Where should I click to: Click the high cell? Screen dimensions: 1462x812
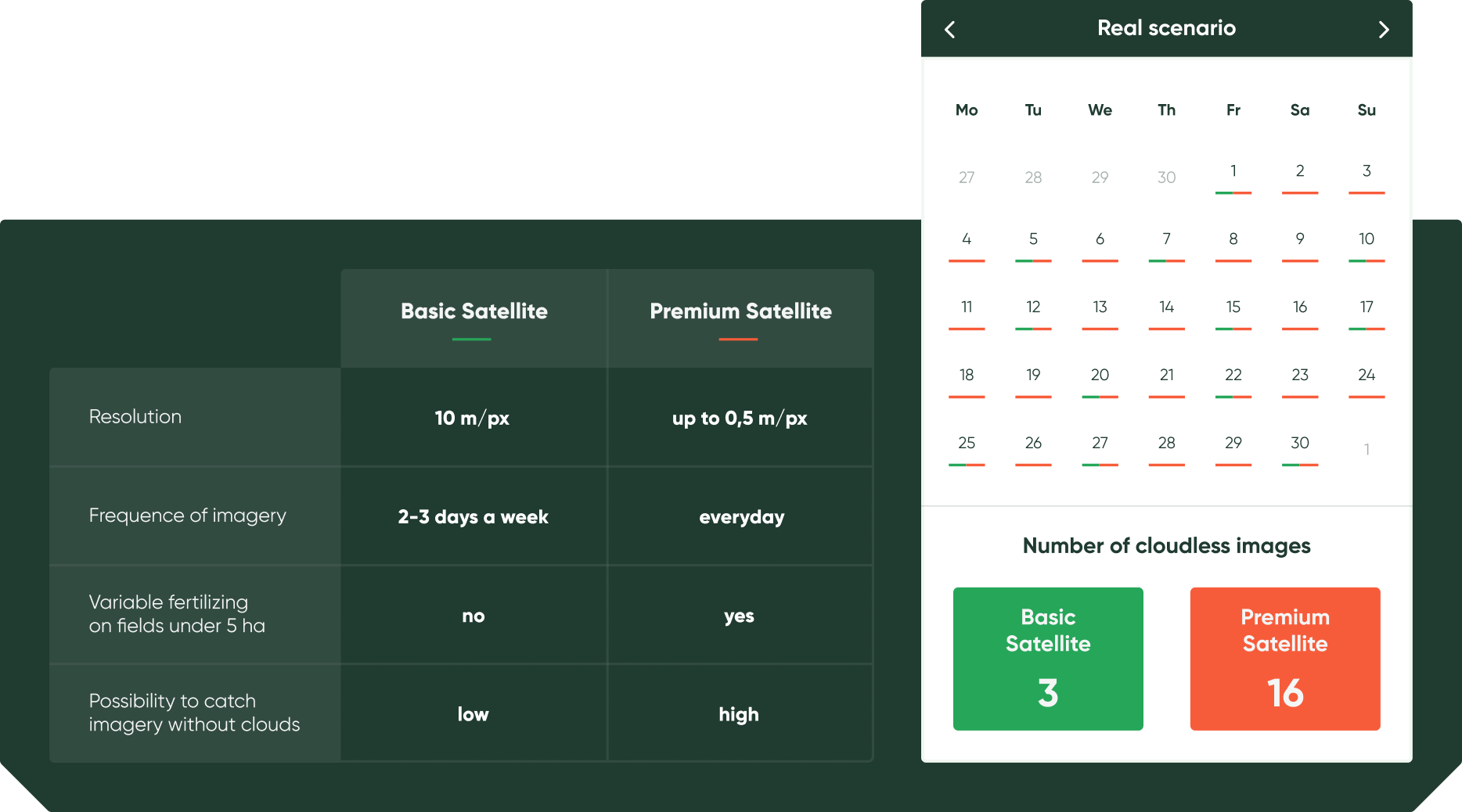pos(739,713)
